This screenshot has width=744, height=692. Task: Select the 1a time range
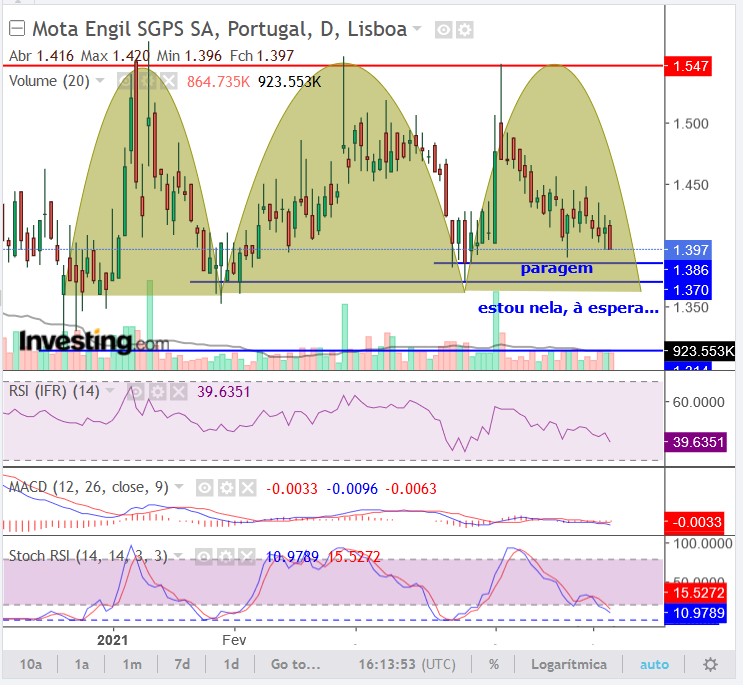pyautogui.click(x=82, y=664)
